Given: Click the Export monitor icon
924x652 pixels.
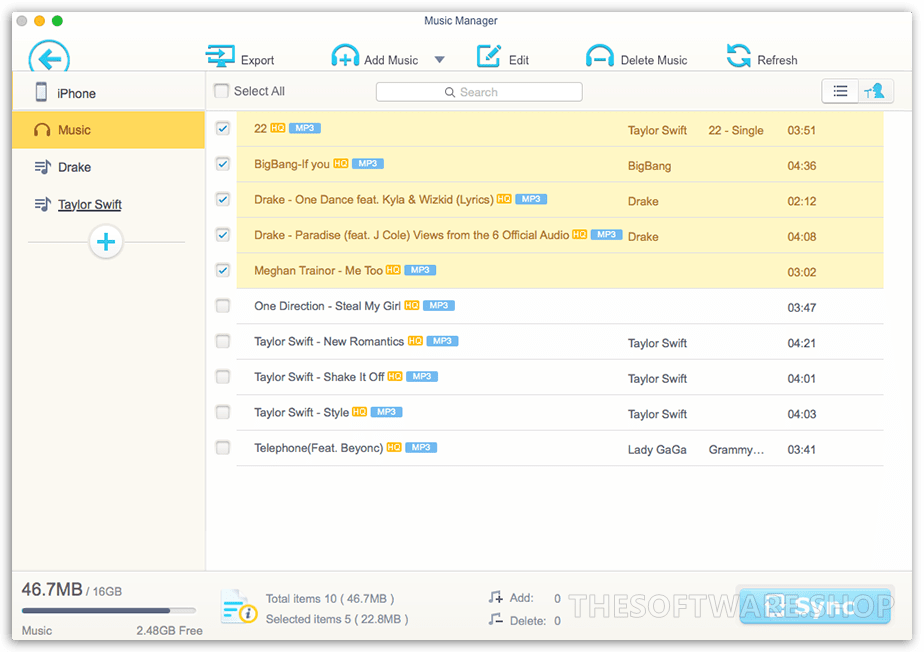Looking at the screenshot, I should pyautogui.click(x=220, y=57).
